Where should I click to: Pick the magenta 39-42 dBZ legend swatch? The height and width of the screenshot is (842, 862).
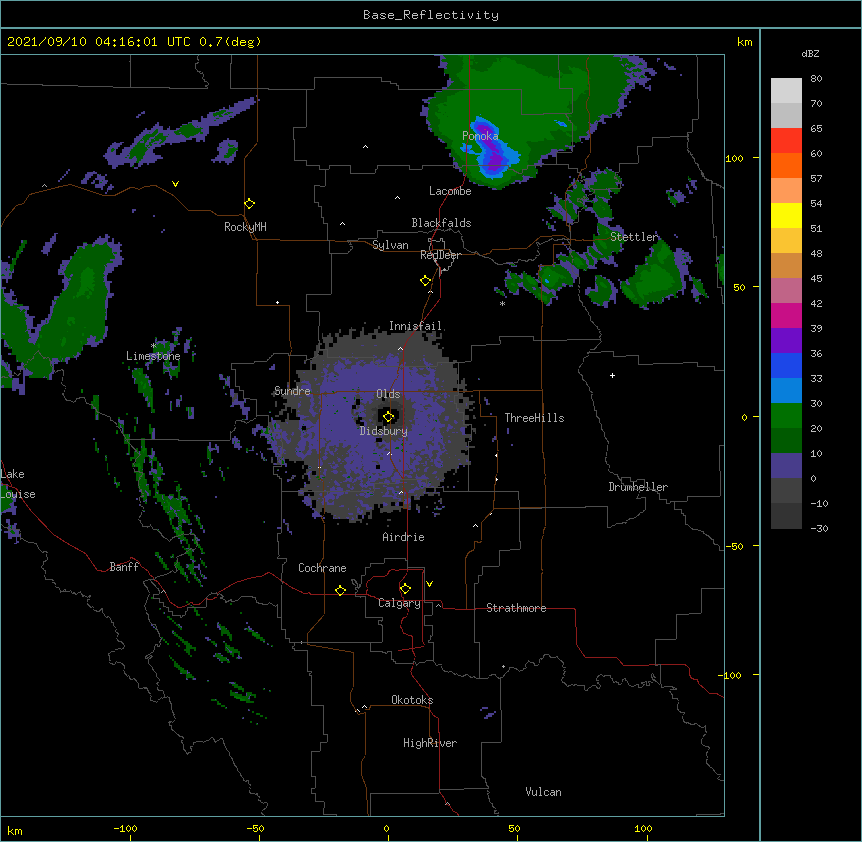point(786,316)
